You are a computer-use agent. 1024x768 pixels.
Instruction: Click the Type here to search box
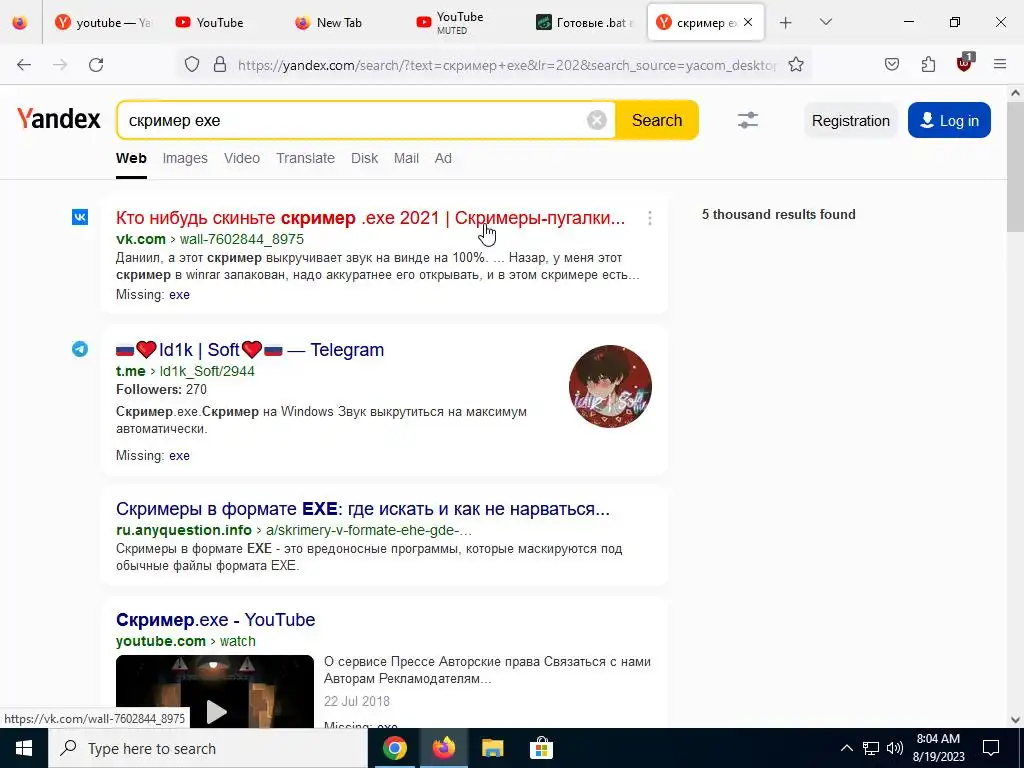tap(208, 748)
